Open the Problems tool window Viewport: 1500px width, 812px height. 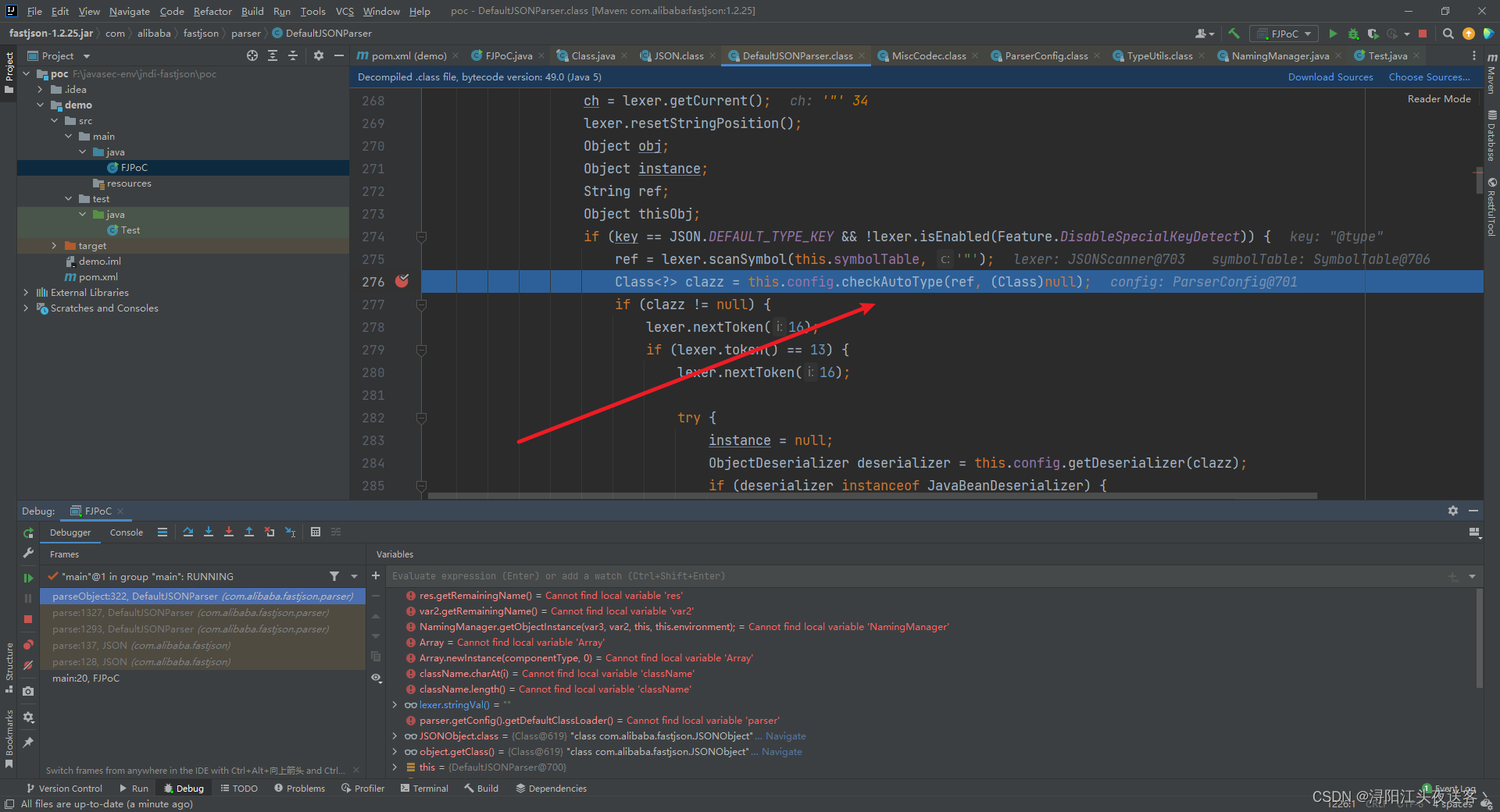(299, 788)
